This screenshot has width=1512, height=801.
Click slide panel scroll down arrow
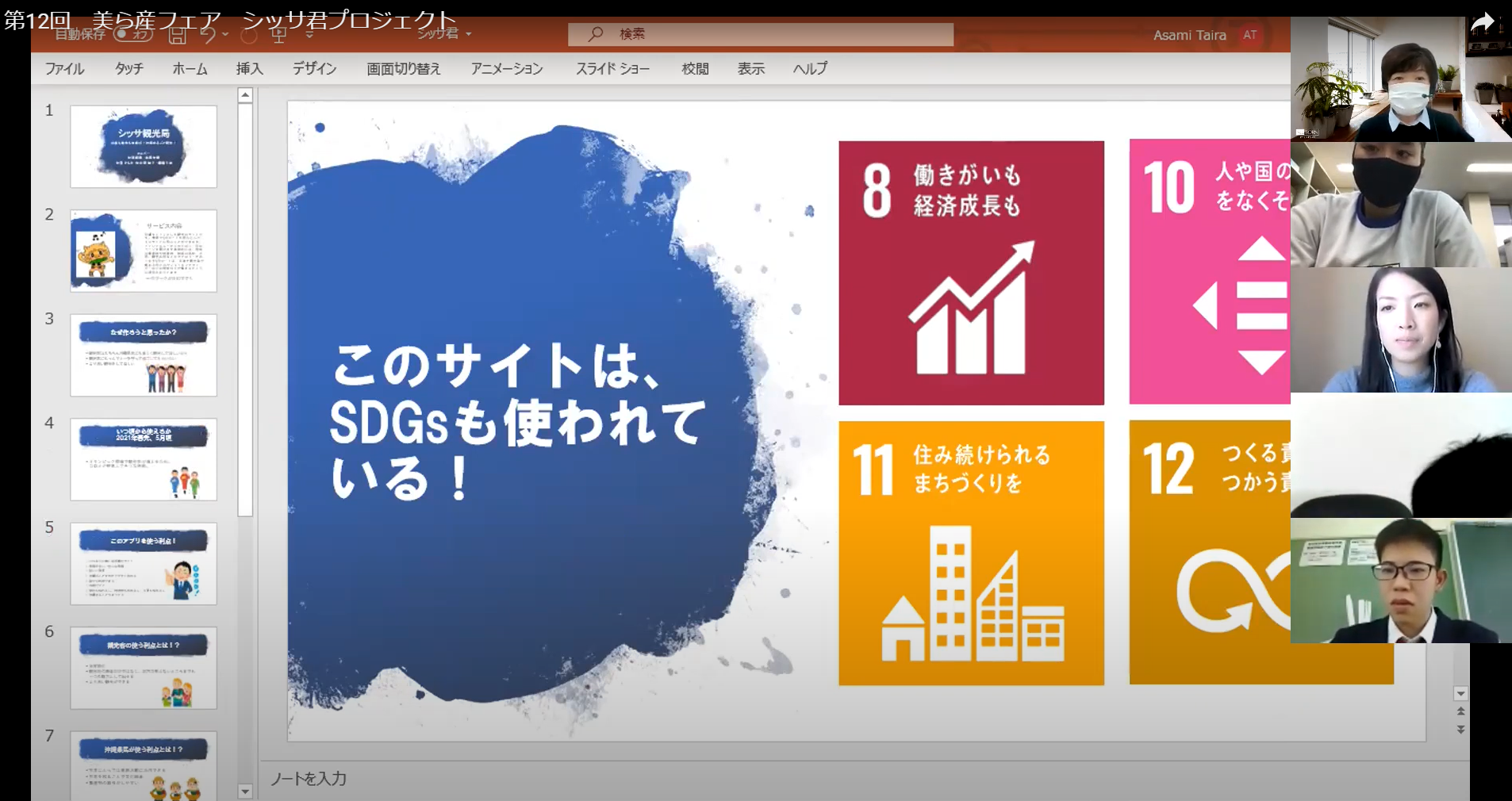click(245, 791)
